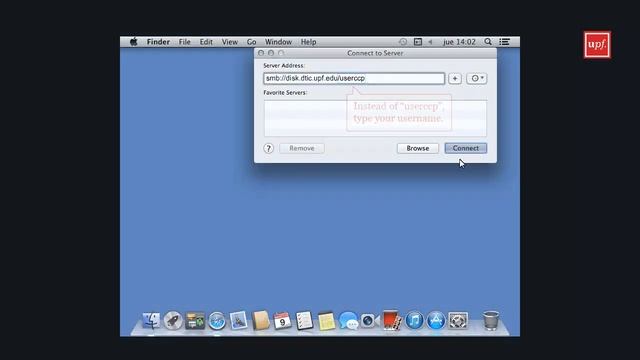Screen dimensions: 640x360
Task: Open the Go menu
Action: (251, 42)
